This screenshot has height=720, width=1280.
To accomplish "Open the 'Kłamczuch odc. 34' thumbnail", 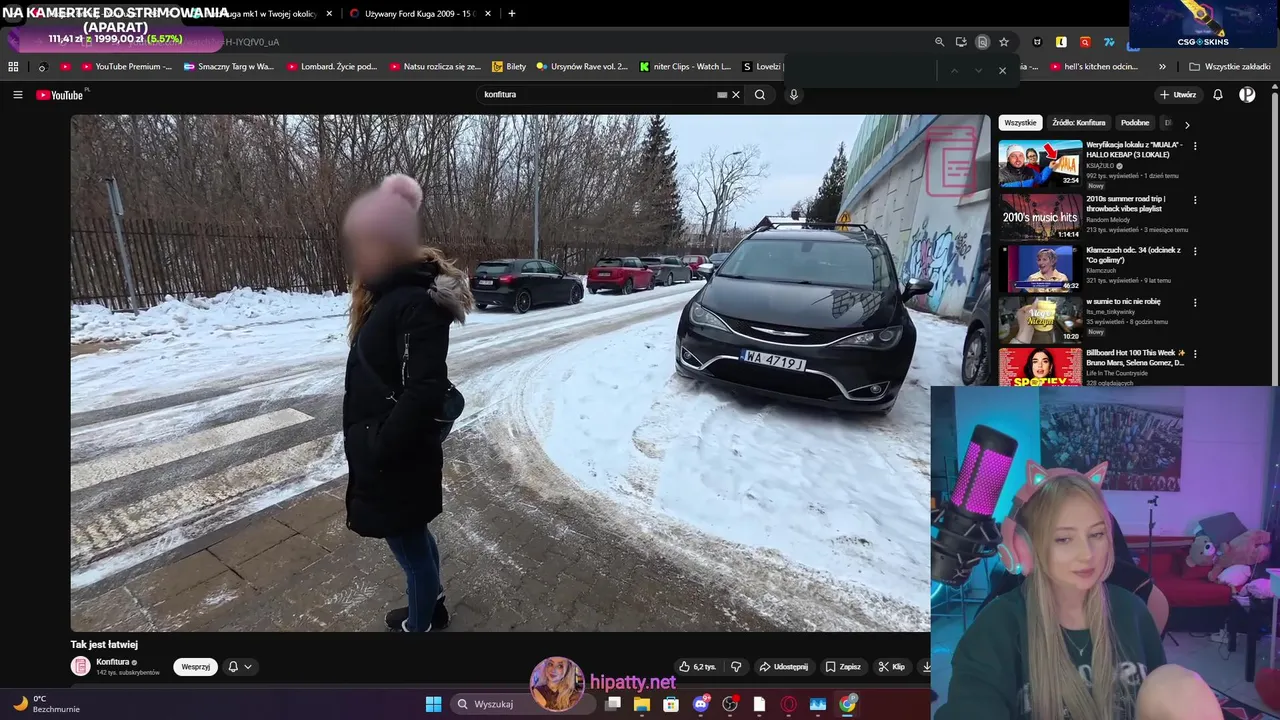I will pos(1040,268).
